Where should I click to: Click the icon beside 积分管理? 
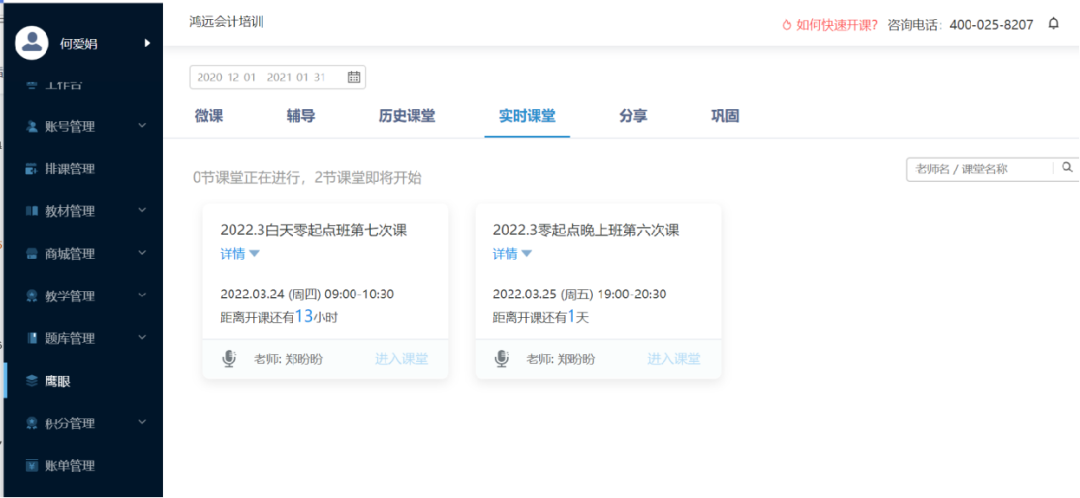(31, 422)
